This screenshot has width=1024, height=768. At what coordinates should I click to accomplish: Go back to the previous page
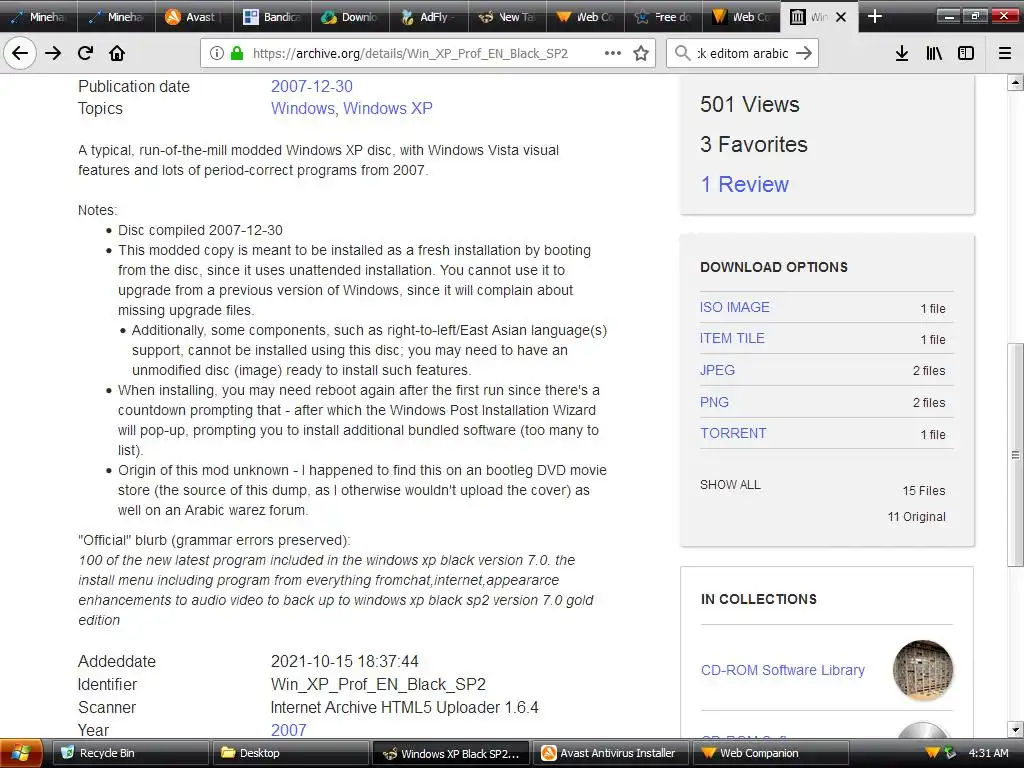coord(20,53)
